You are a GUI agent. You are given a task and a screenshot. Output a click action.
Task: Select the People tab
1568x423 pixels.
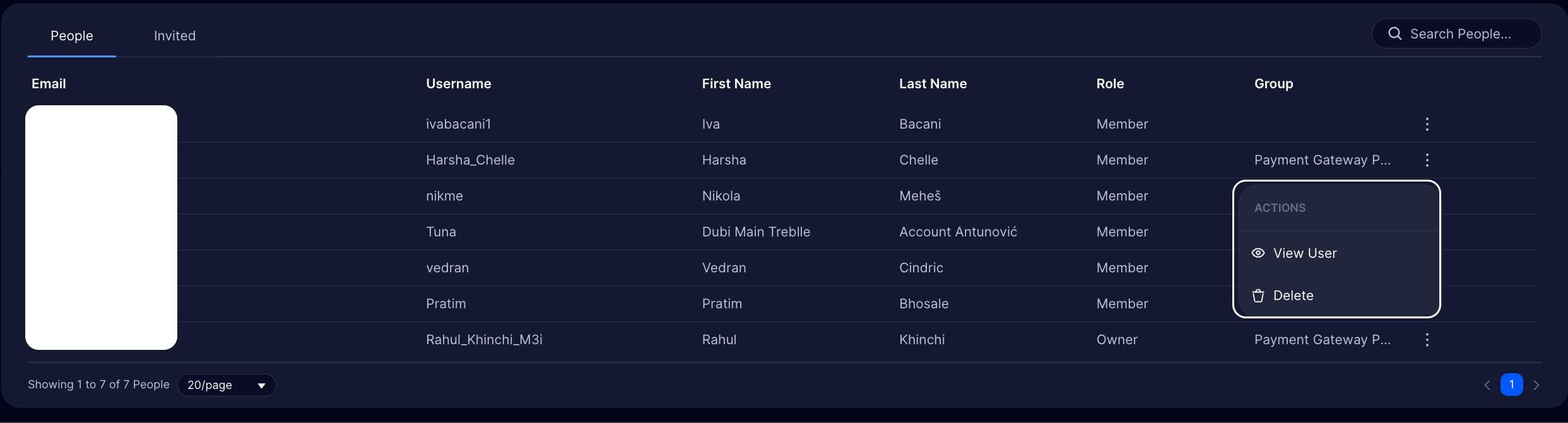click(71, 35)
